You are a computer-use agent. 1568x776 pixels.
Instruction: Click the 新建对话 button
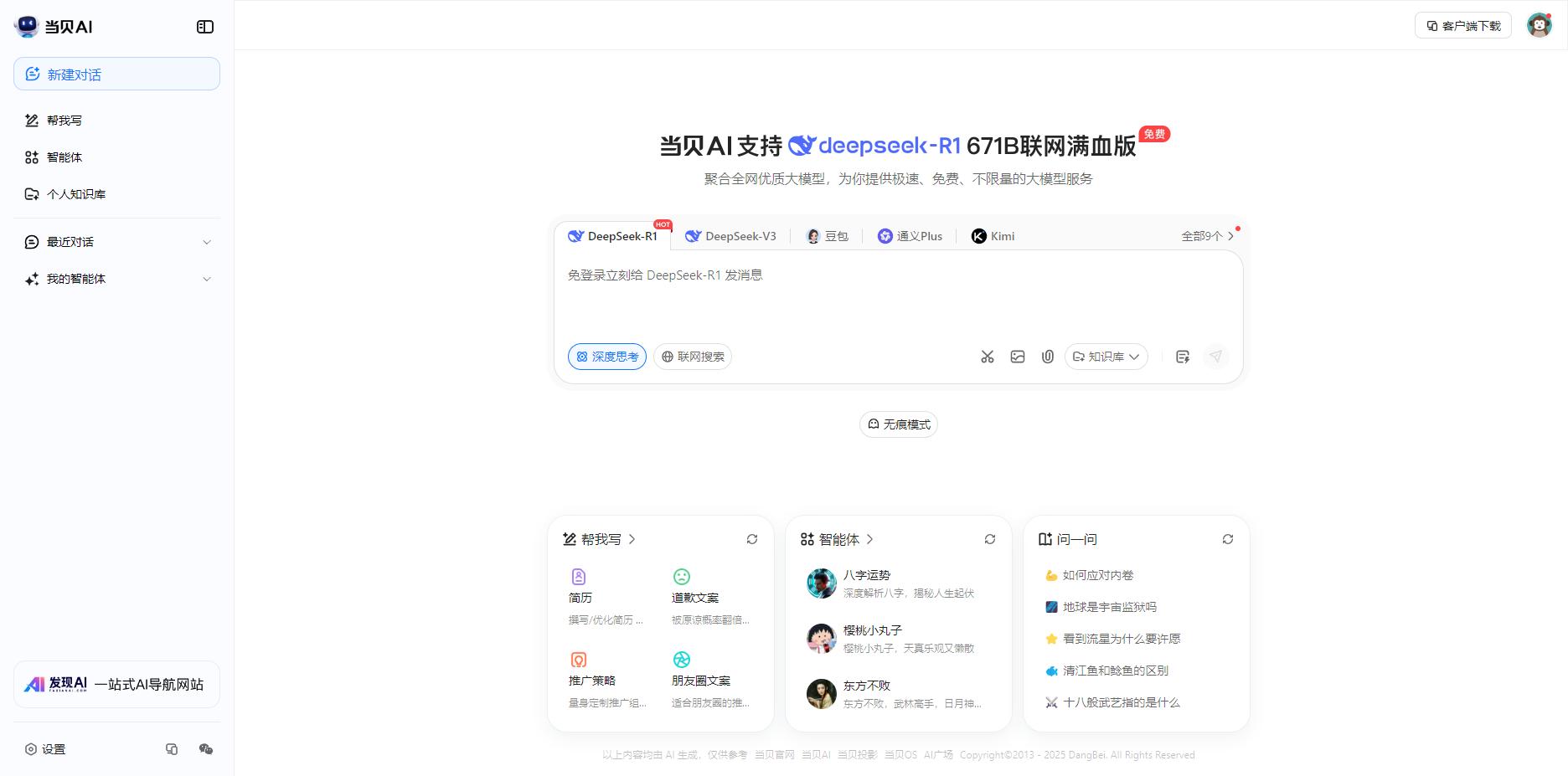(116, 74)
